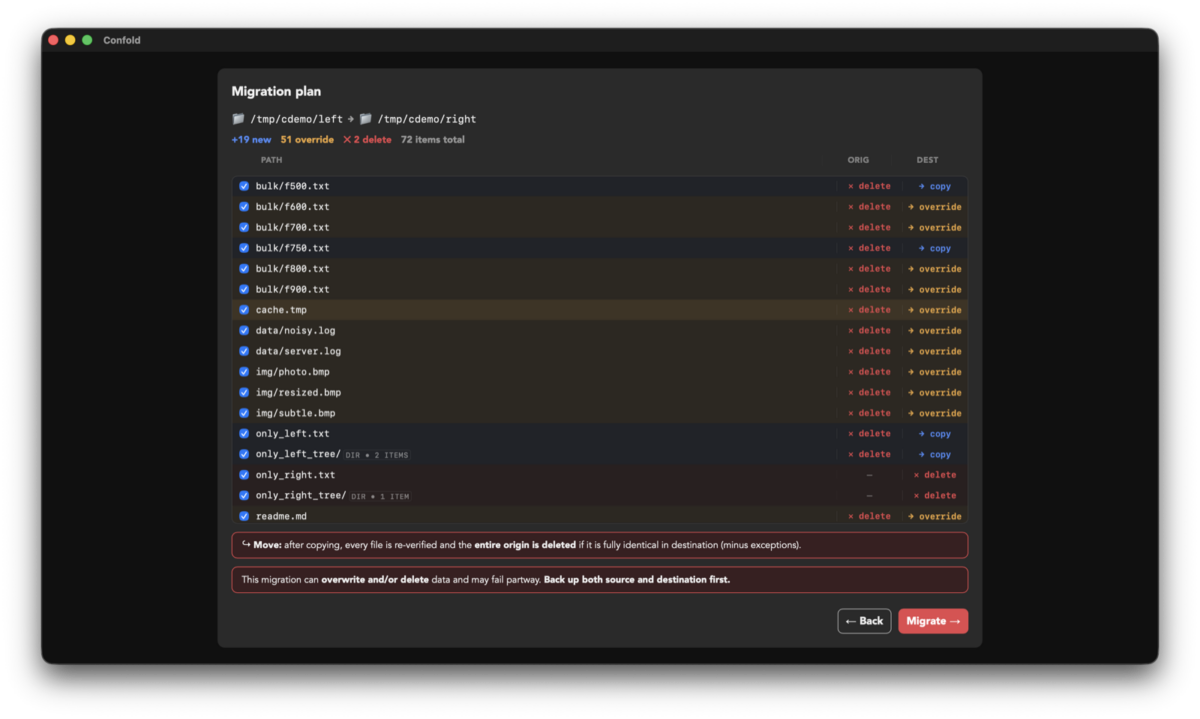Select the bulk/f800.txt file name
Screen dimensions: 1200x719
pyautogui.click(x=292, y=269)
